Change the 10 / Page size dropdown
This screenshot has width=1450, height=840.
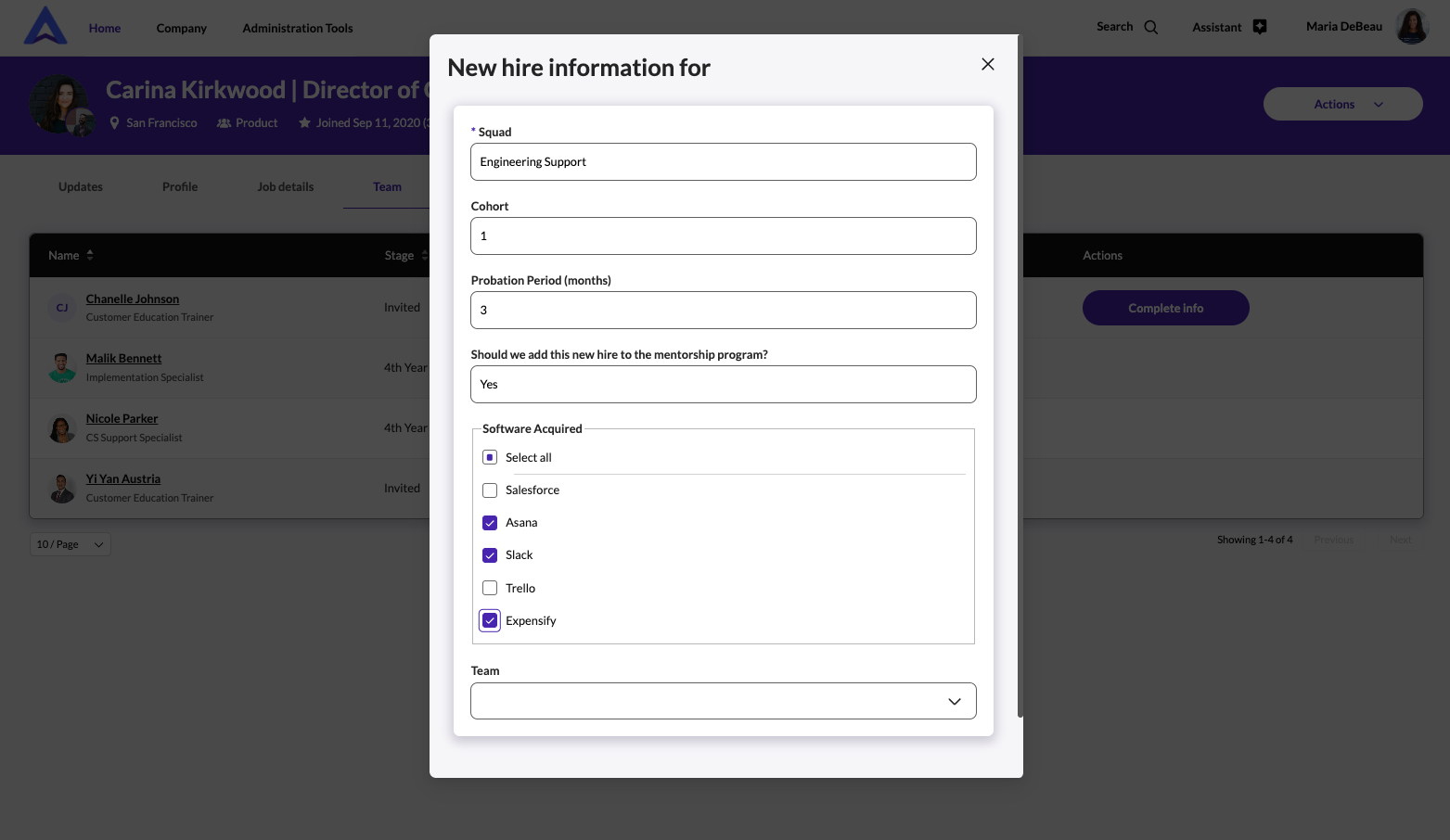click(x=71, y=544)
